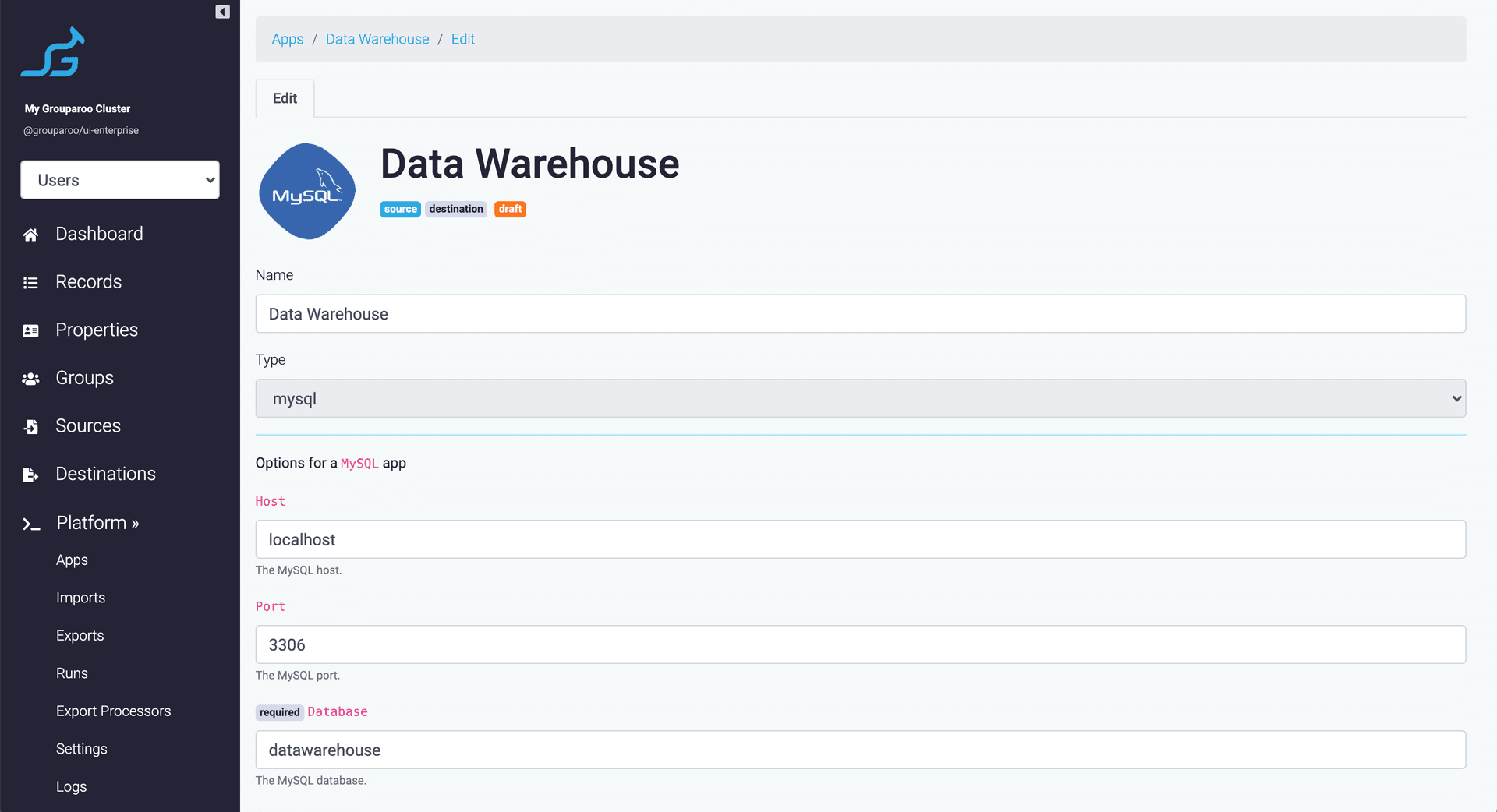Open Export Processors under Platform
Screen dimensions: 1497x812
[113, 711]
